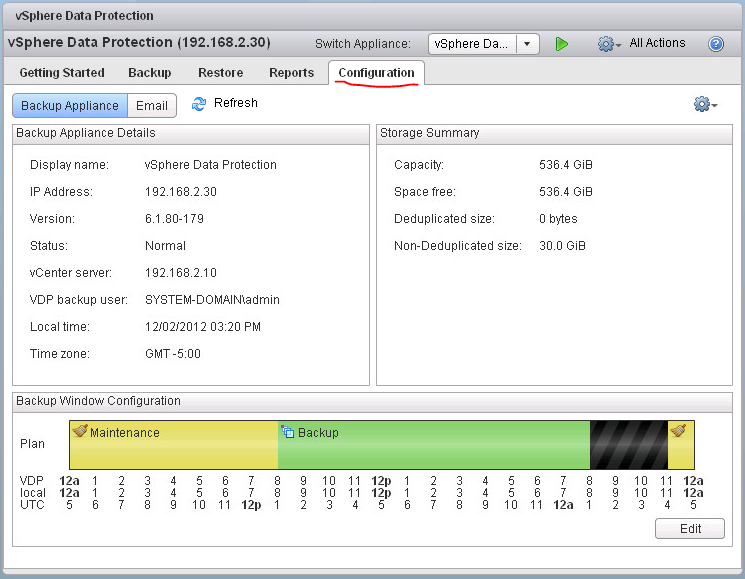
Task: Click the Storage Summary panel header
Action: click(554, 133)
